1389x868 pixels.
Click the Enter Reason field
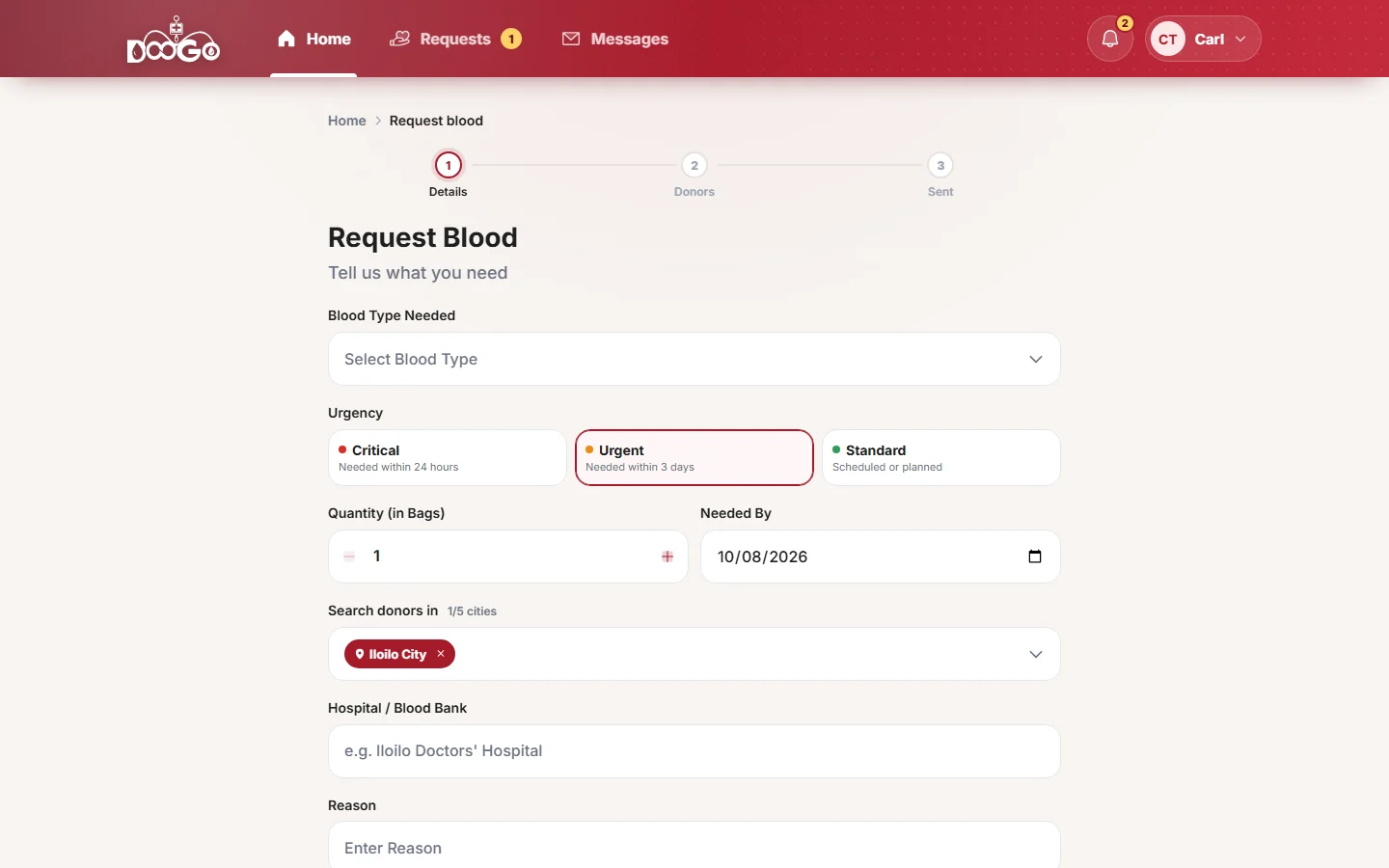pos(694,846)
